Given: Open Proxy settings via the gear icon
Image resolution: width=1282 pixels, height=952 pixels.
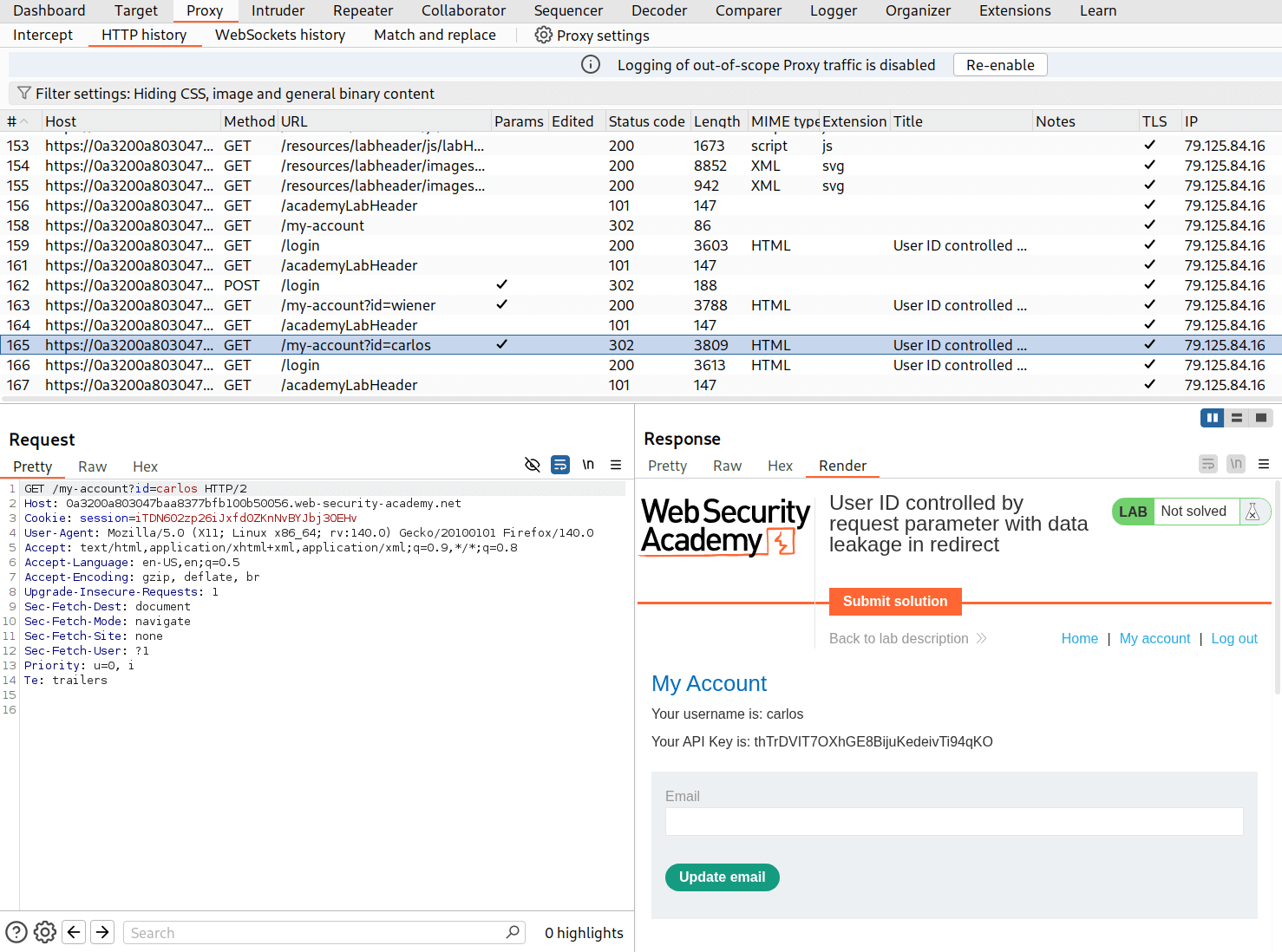Looking at the screenshot, I should tap(544, 35).
